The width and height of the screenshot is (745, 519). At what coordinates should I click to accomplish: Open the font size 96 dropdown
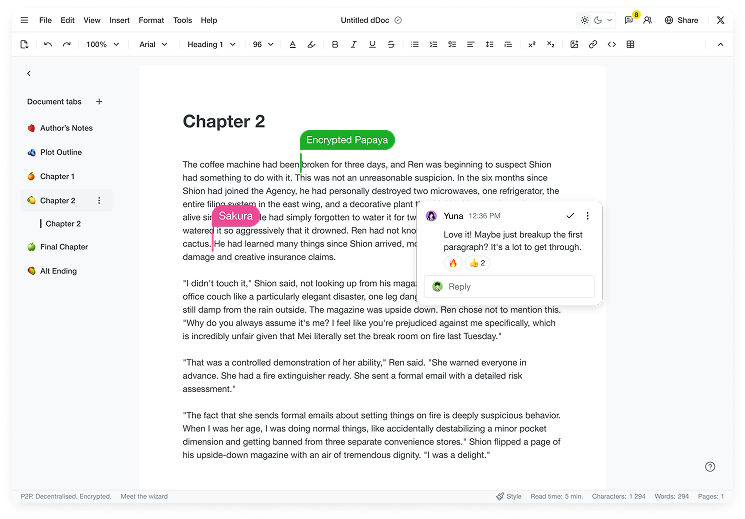(x=263, y=44)
